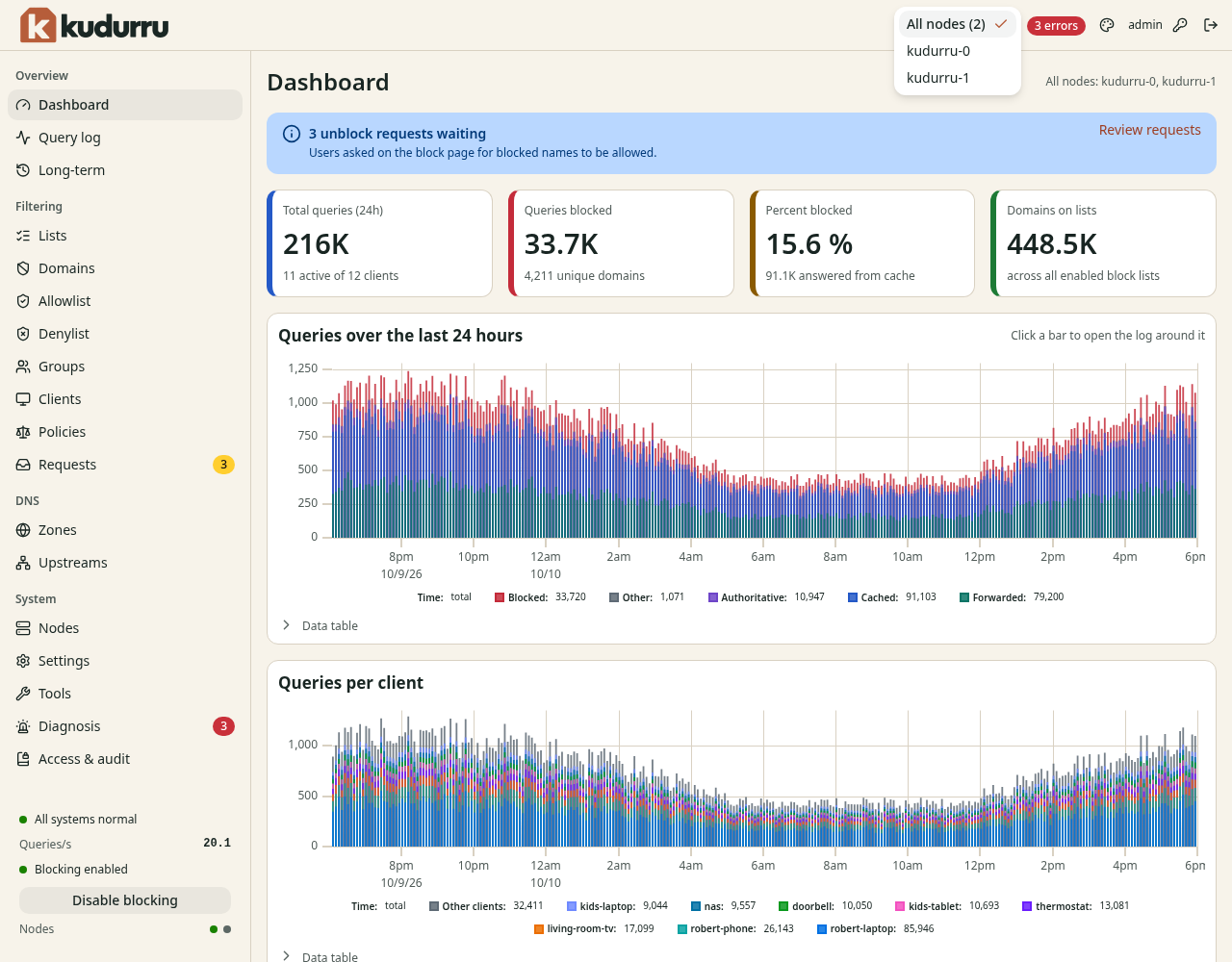This screenshot has height=962, width=1232.
Task: Choose kudurru-1 from node dropdown
Action: pos(957,78)
